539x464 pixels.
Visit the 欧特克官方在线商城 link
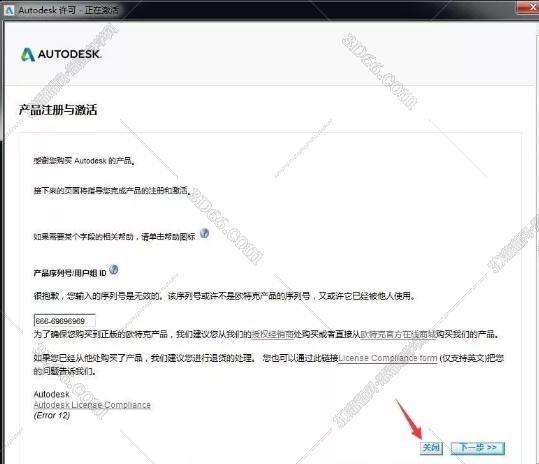(x=398, y=334)
